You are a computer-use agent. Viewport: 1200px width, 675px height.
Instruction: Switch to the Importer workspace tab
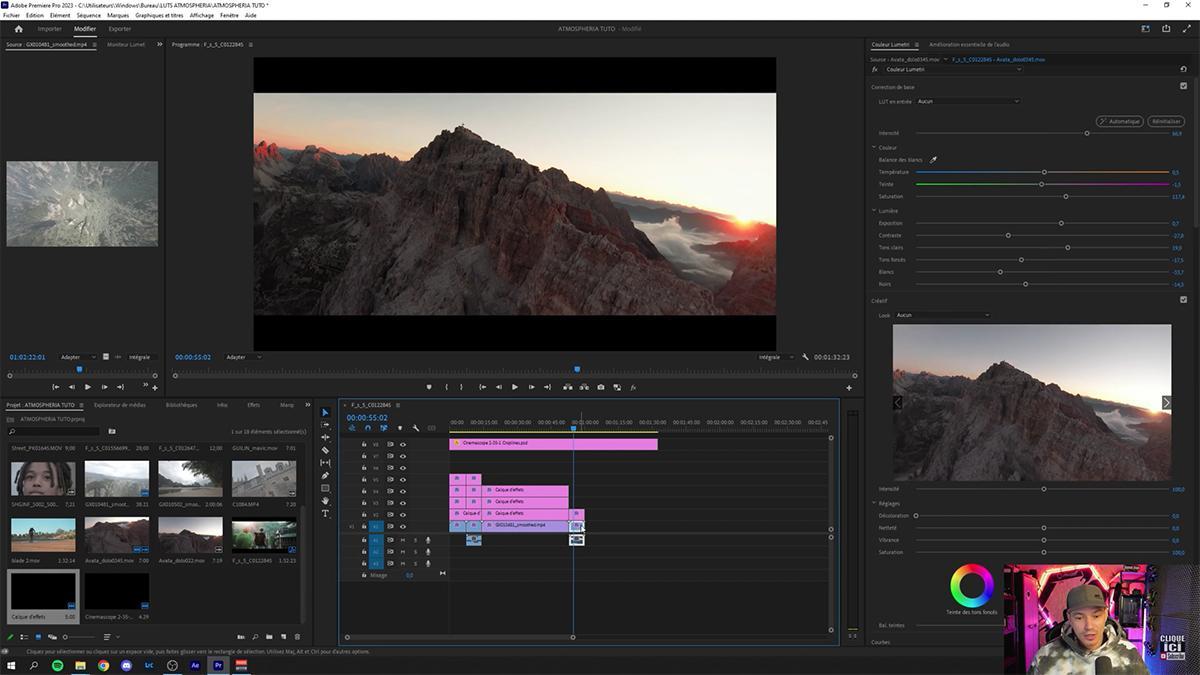click(x=50, y=29)
